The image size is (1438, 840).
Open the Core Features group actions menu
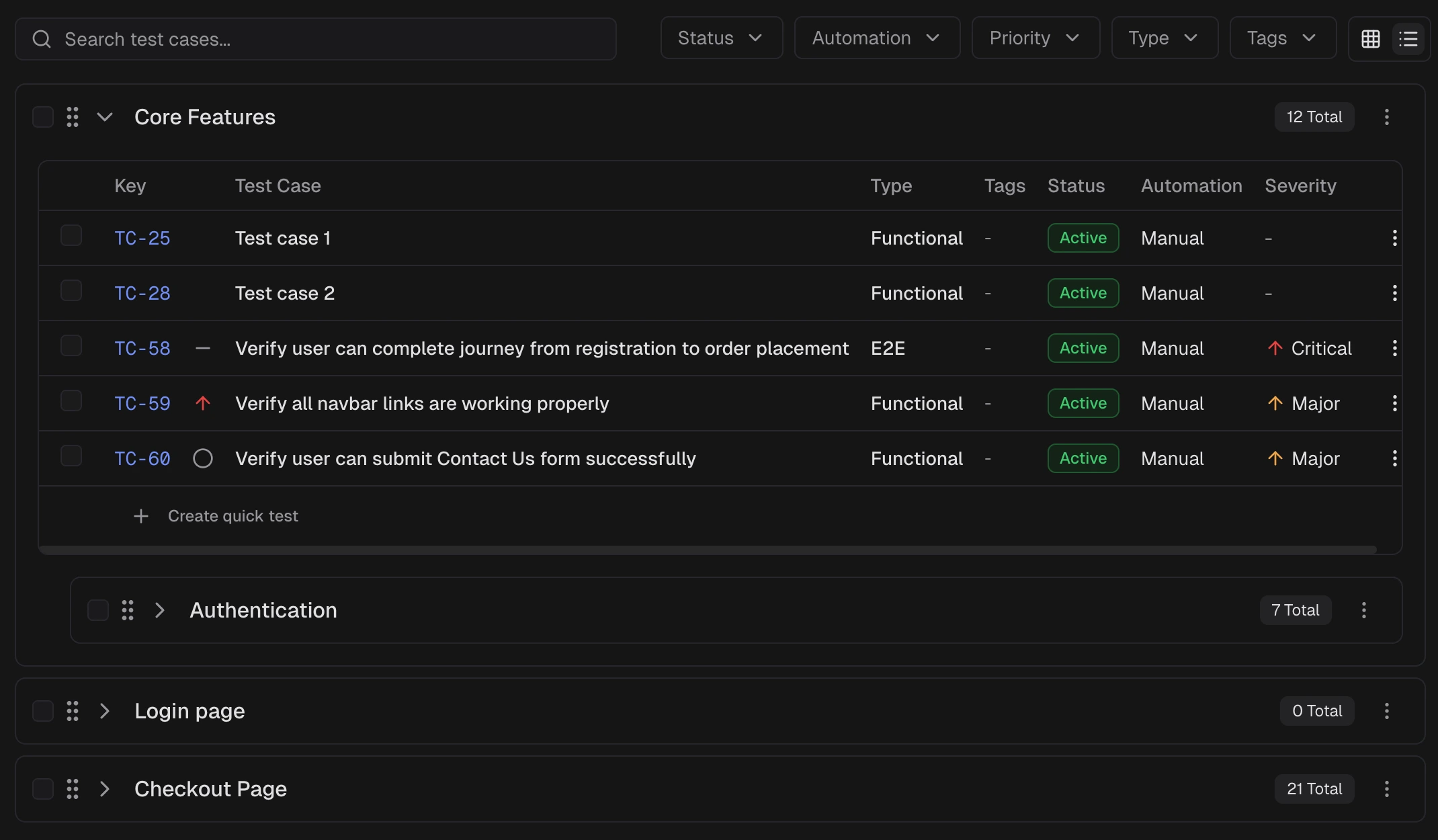[x=1386, y=117]
